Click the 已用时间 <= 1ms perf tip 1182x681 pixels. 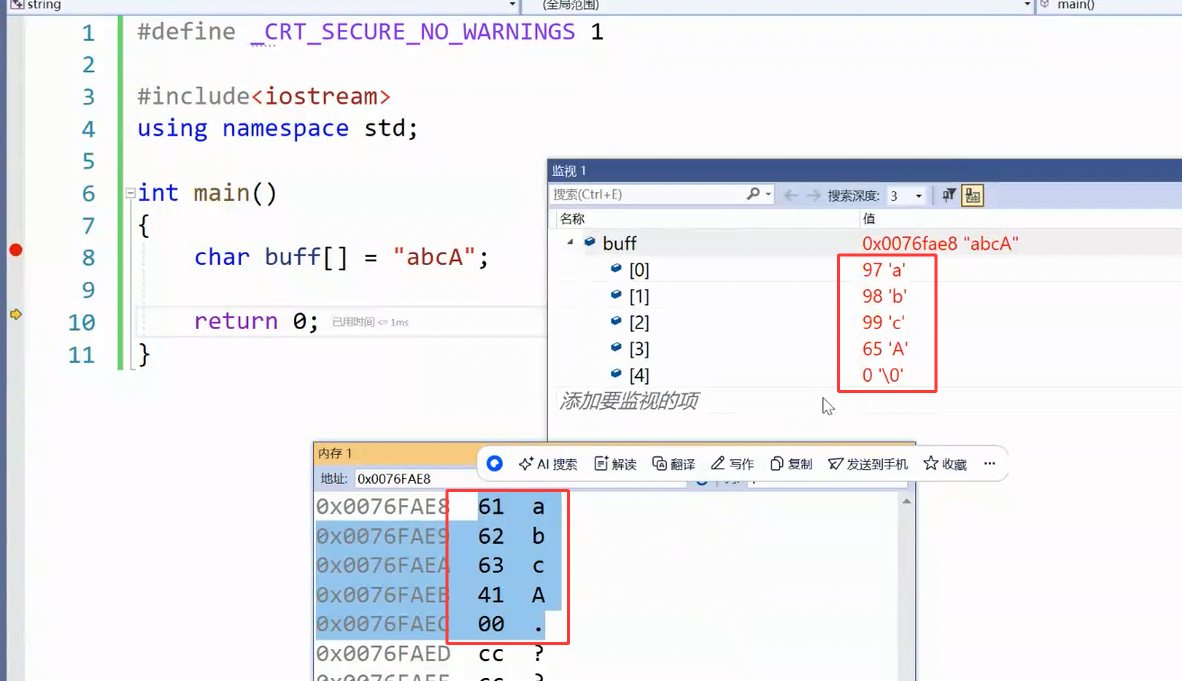coord(370,322)
